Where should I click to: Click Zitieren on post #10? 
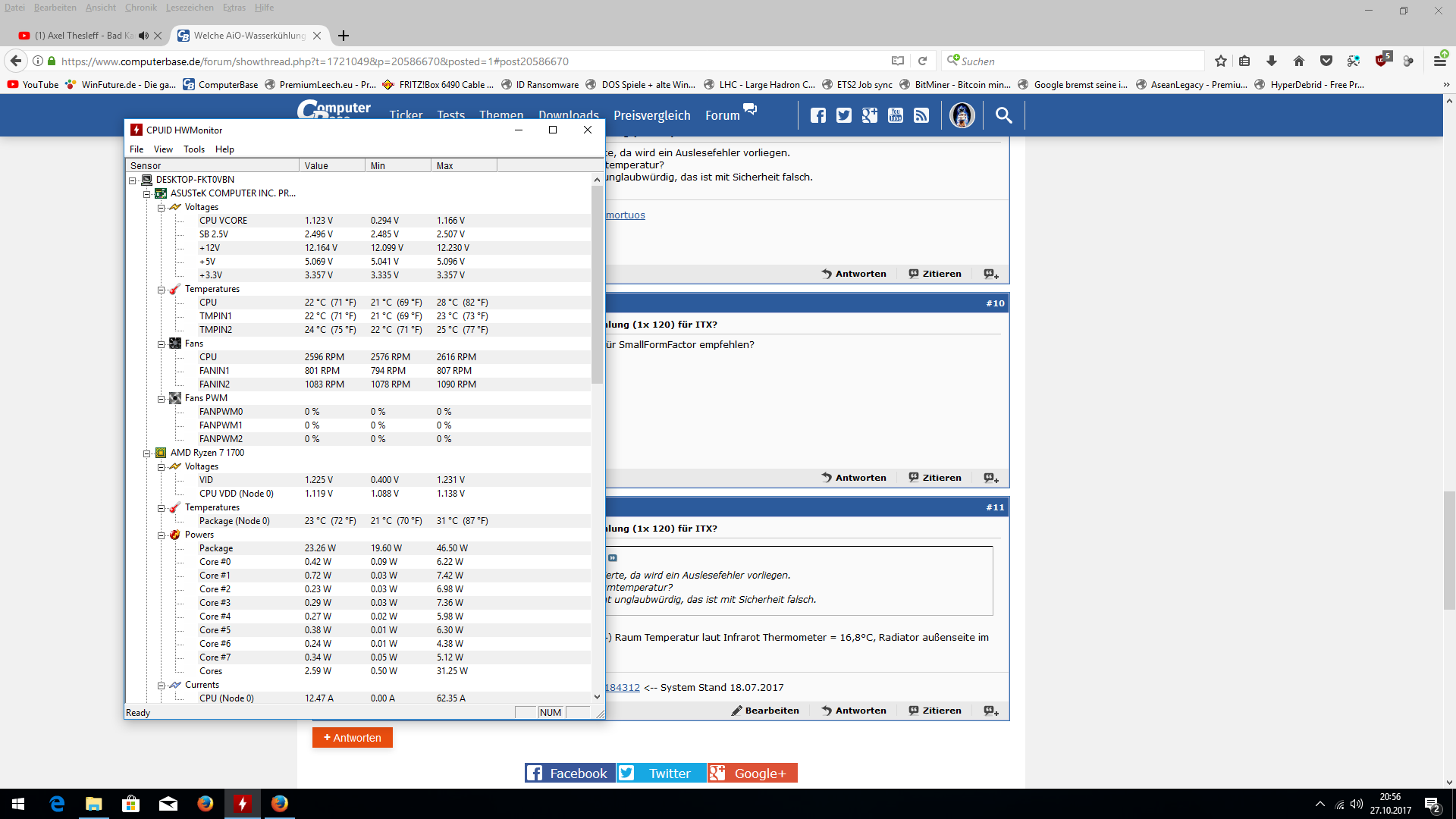tap(935, 478)
